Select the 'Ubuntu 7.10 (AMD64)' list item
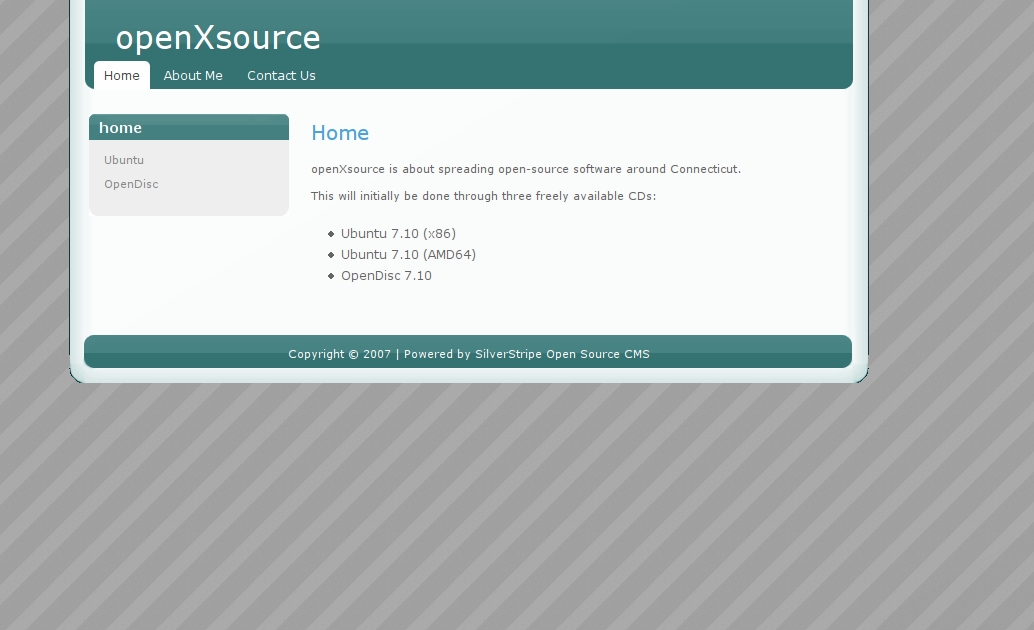This screenshot has height=630, width=1034. tap(408, 255)
